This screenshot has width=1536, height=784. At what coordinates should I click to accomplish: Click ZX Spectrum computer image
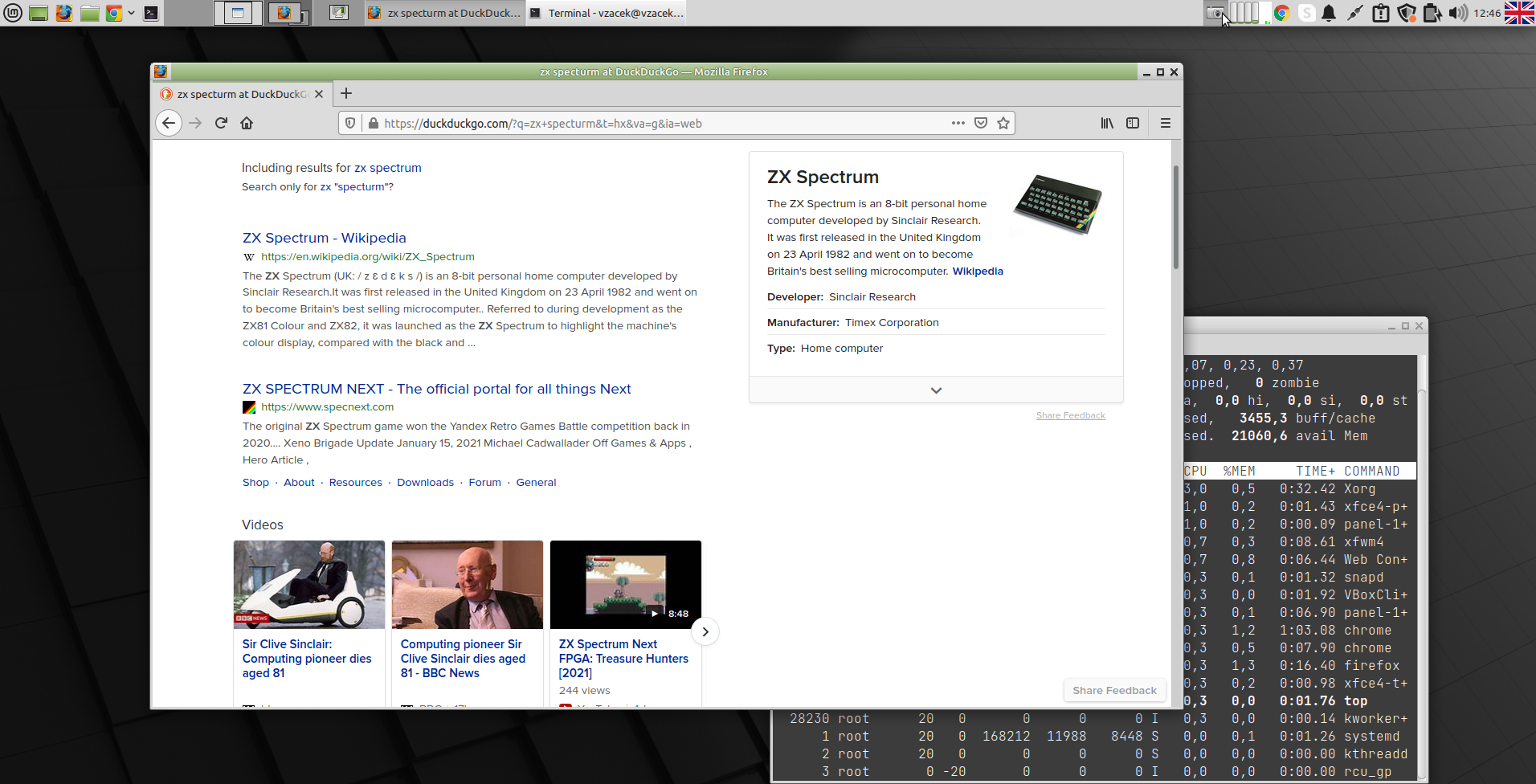[1057, 204]
